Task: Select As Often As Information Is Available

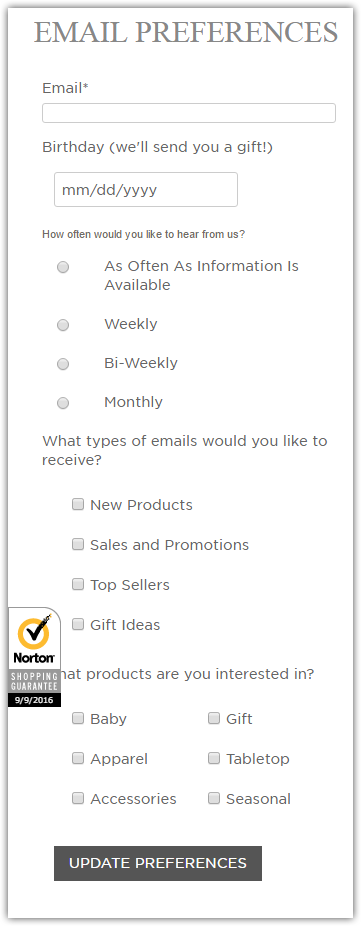Action: click(x=63, y=268)
